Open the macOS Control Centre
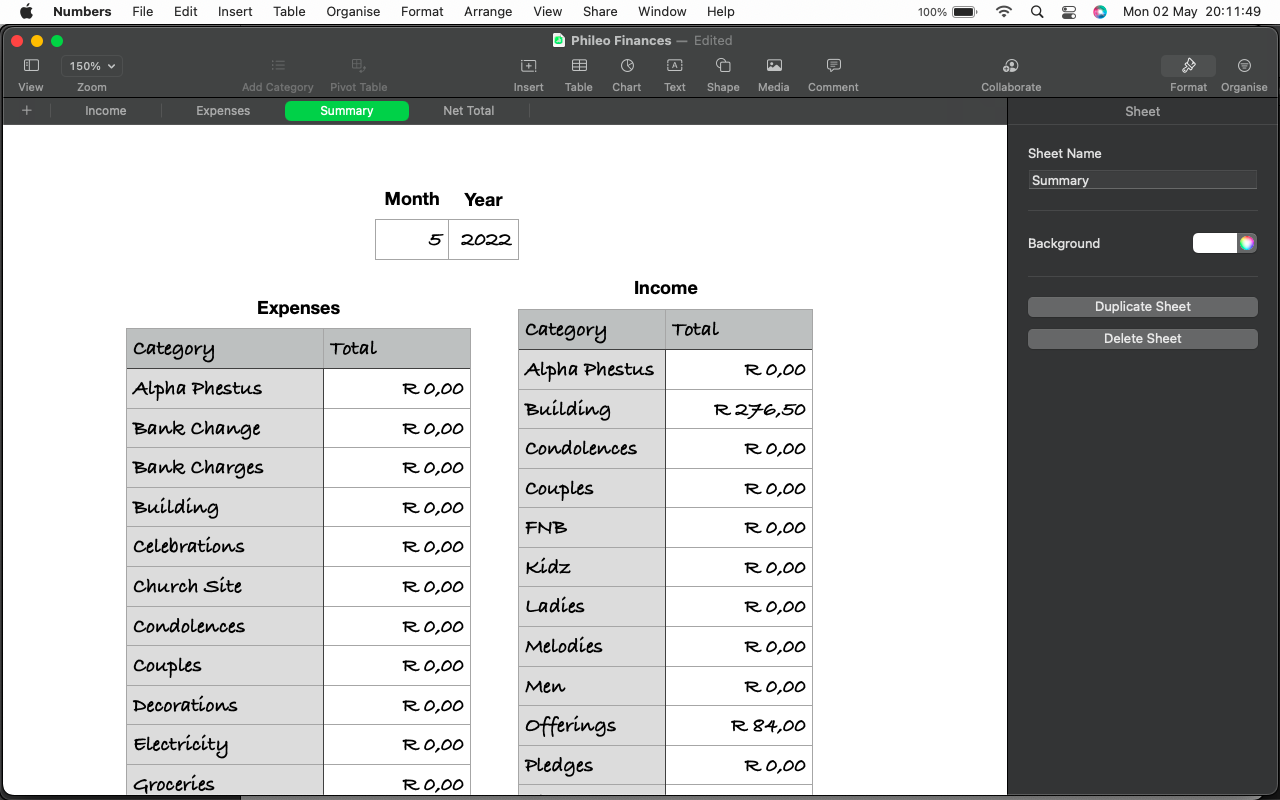 1069,12
